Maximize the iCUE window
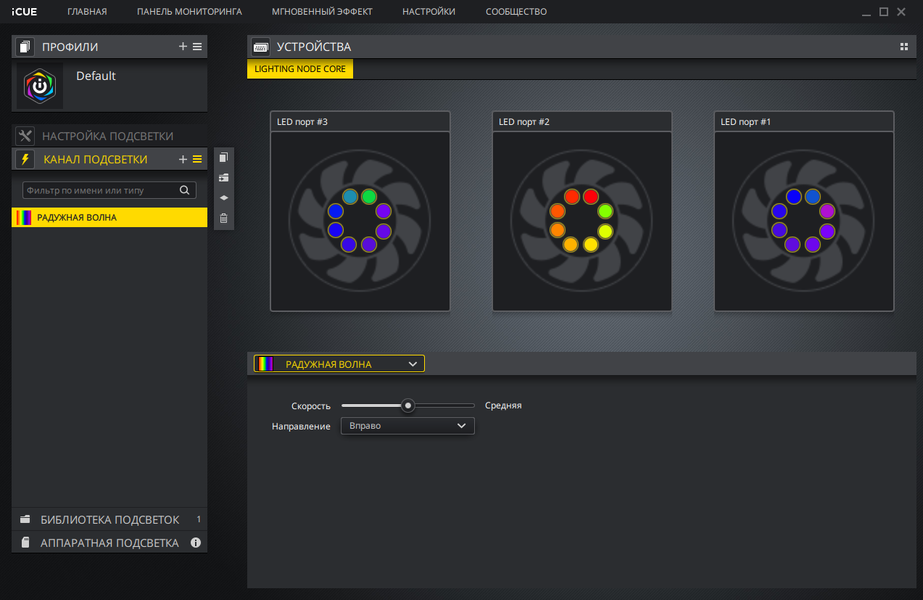This screenshot has height=600, width=923. pyautogui.click(x=884, y=12)
